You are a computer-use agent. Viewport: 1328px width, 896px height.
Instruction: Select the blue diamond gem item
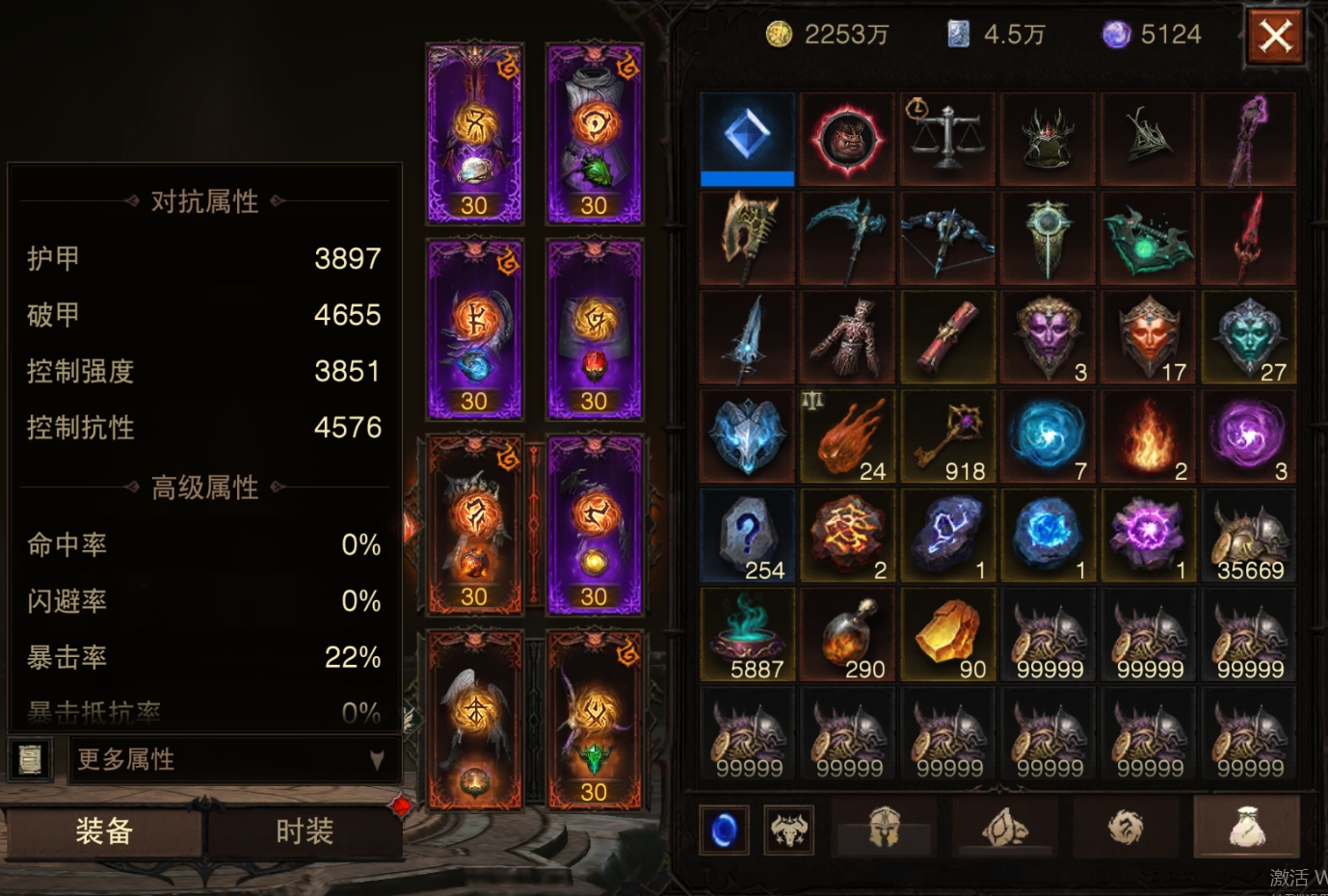[748, 139]
